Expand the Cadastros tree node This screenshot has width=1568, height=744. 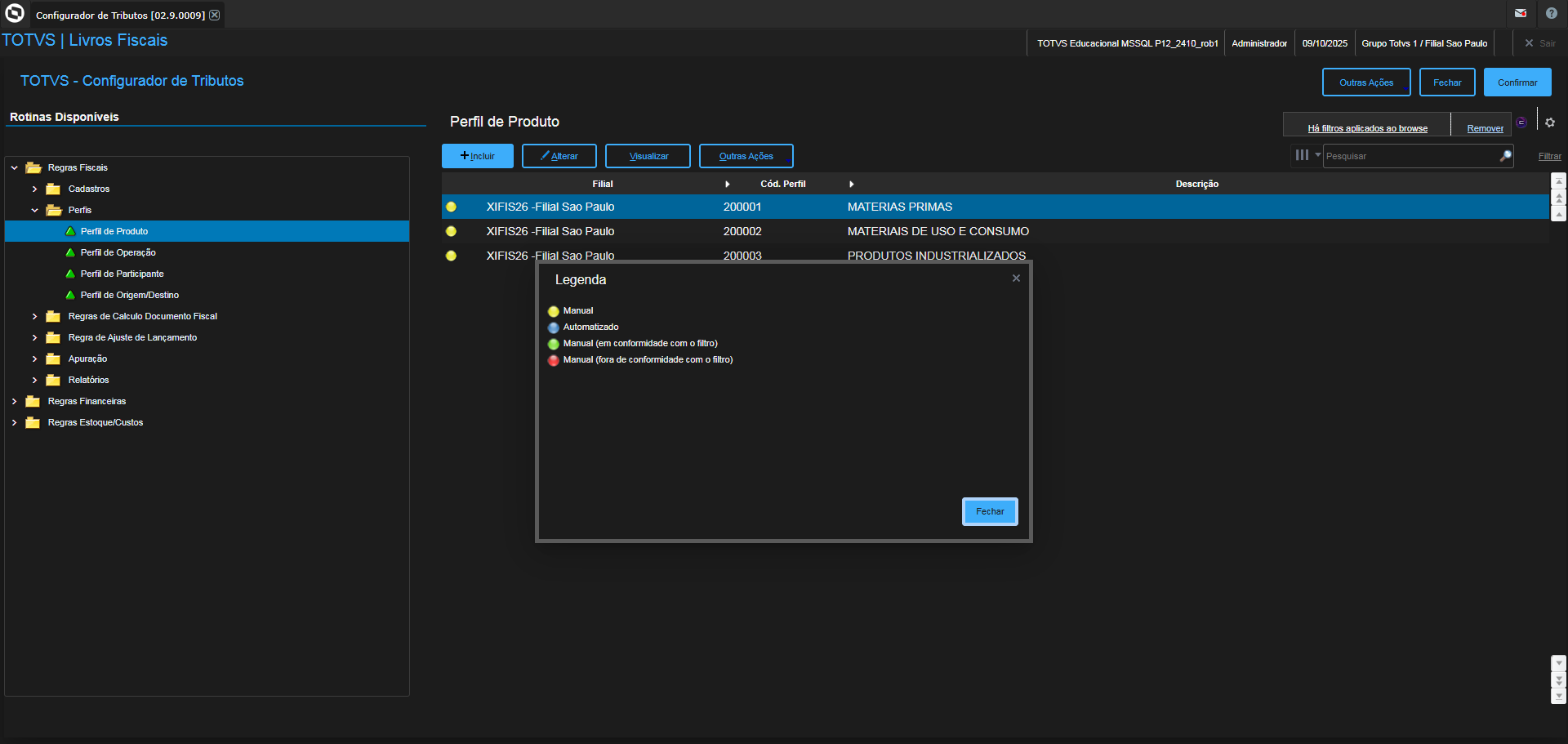[34, 189]
